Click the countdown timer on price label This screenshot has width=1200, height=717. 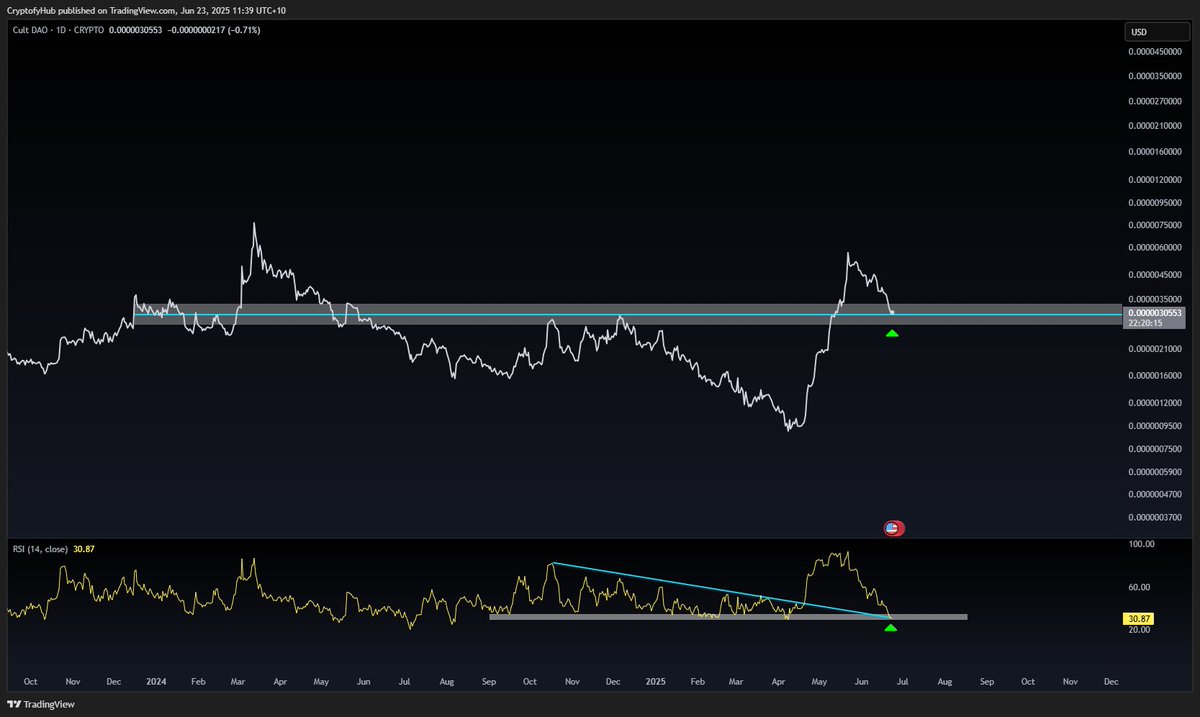point(1147,322)
